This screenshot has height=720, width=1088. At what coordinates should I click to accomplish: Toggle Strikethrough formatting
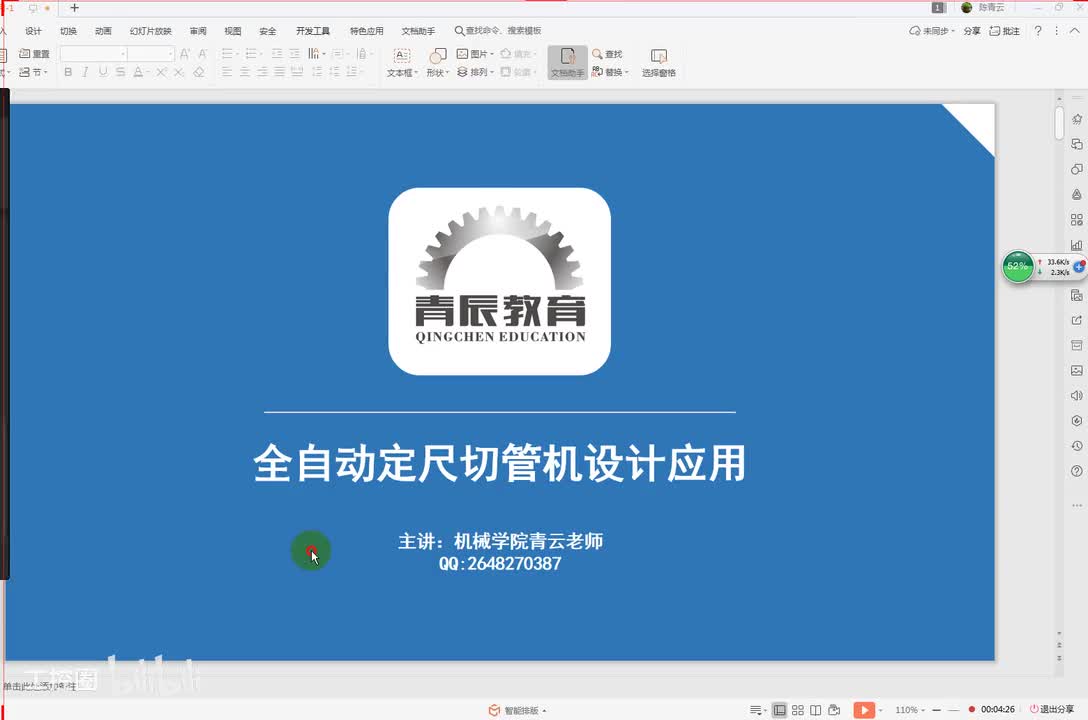121,72
